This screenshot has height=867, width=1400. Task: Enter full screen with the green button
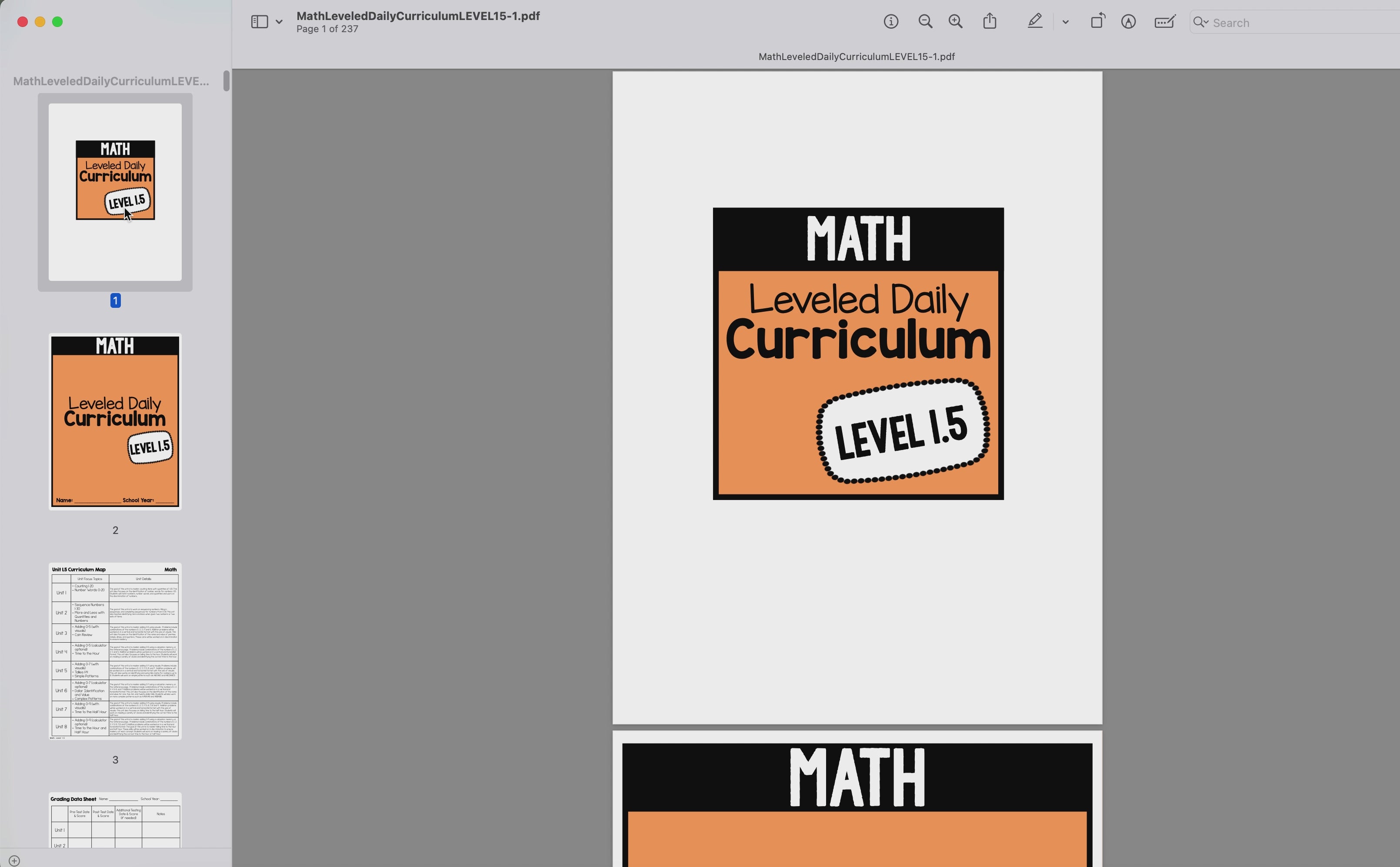pyautogui.click(x=57, y=22)
